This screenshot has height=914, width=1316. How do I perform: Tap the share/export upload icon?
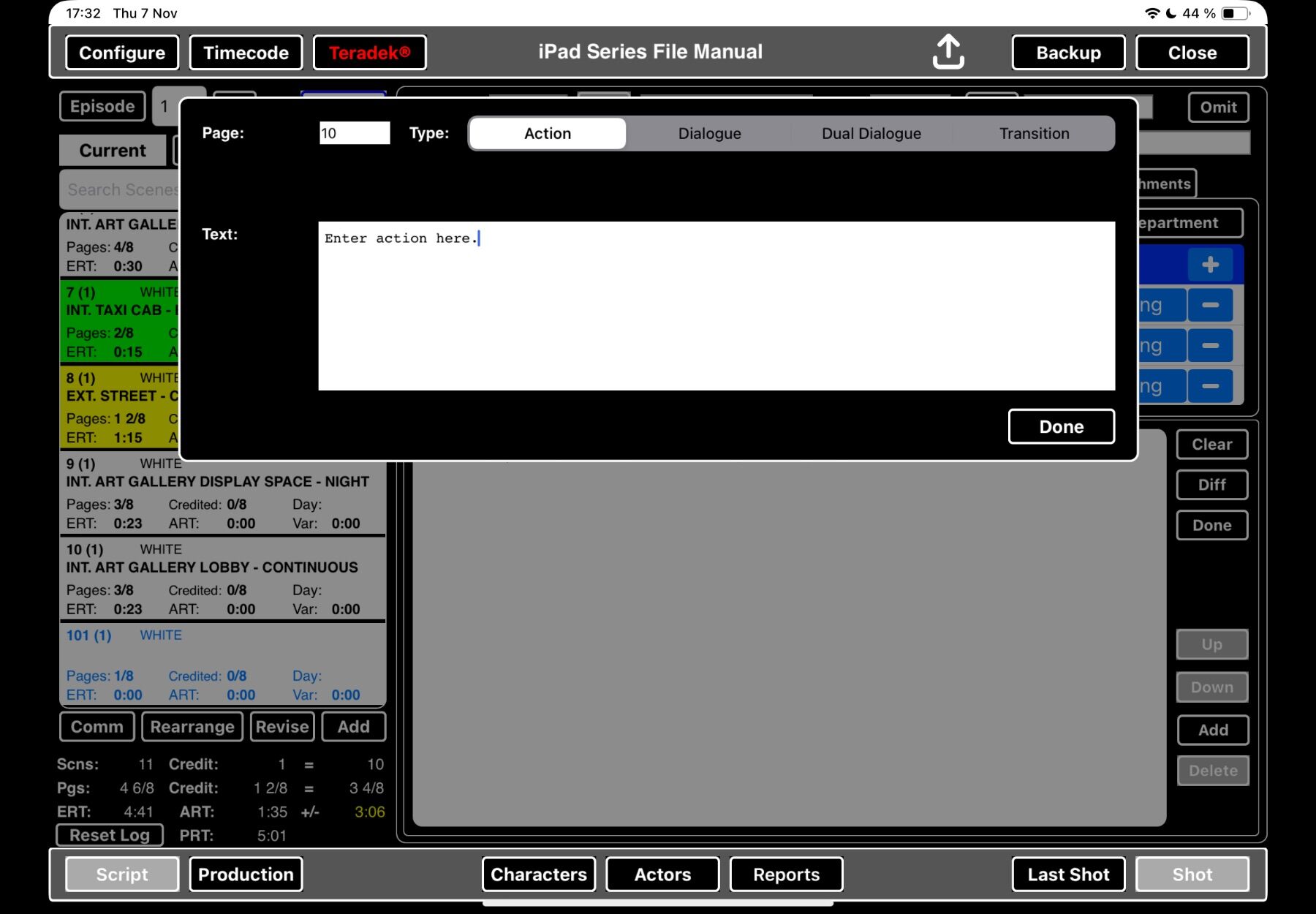[x=948, y=52]
